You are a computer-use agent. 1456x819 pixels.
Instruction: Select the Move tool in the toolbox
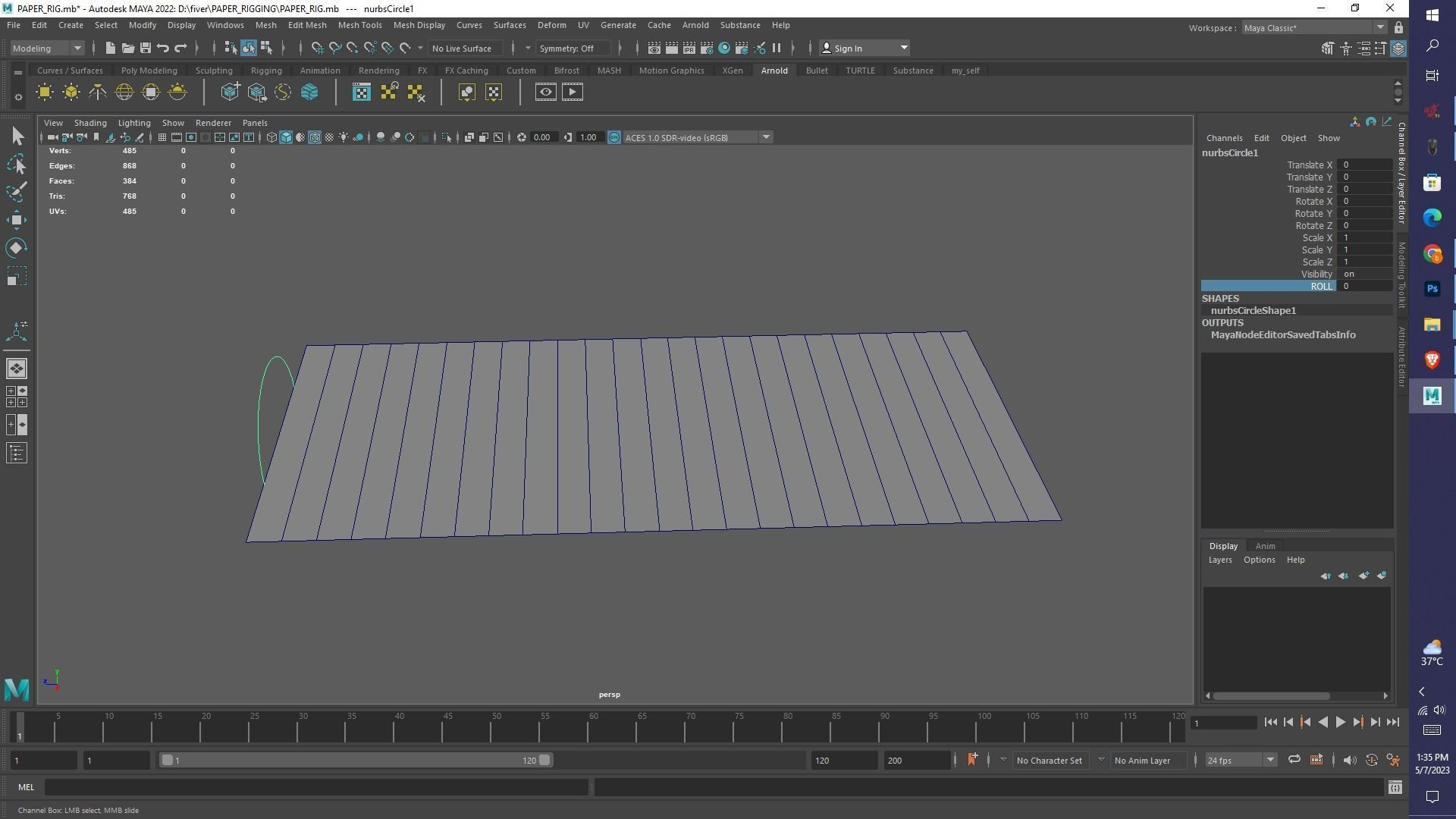tap(17, 220)
